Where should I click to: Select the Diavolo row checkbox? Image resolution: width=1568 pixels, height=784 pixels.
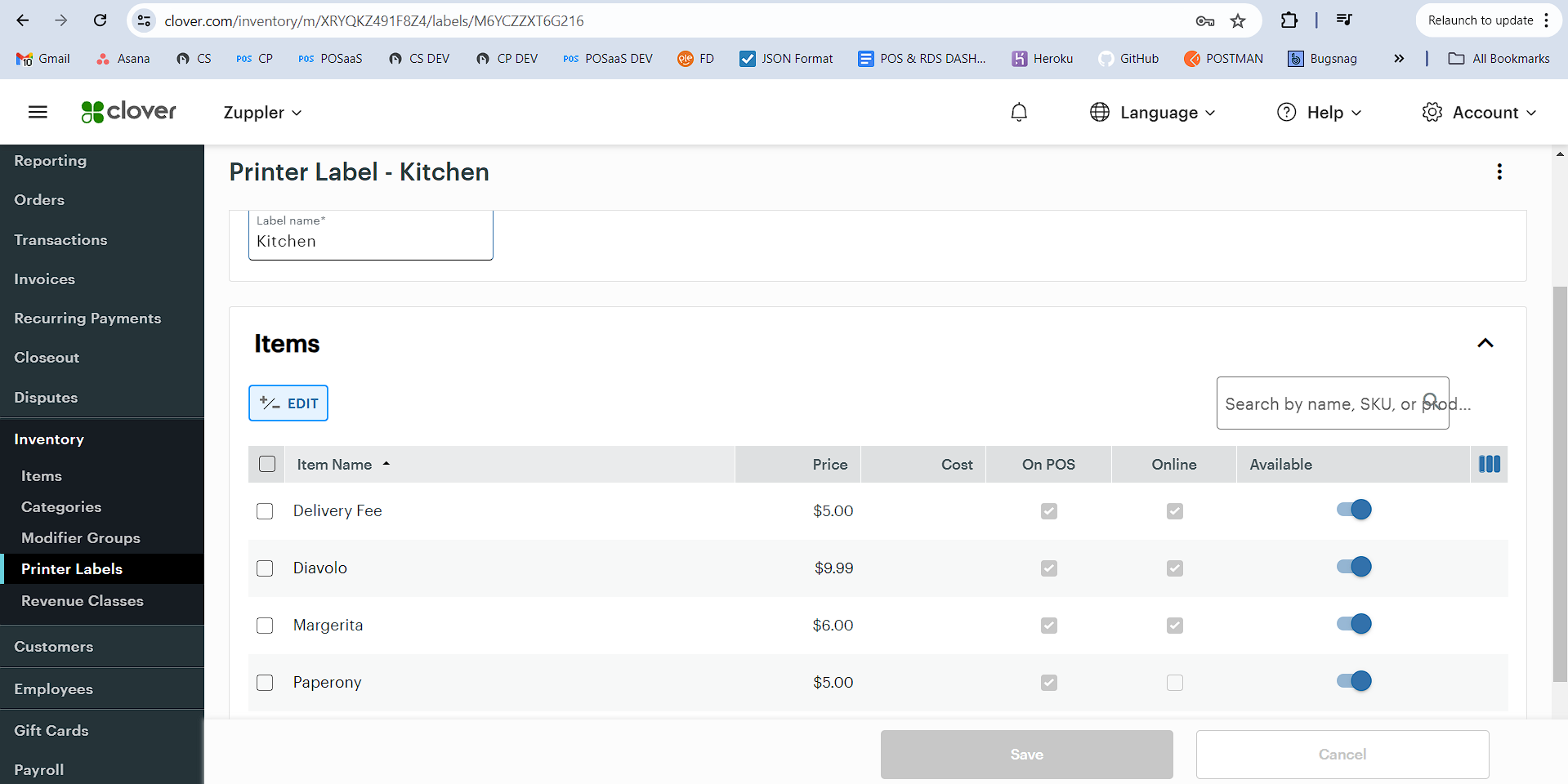(x=265, y=568)
